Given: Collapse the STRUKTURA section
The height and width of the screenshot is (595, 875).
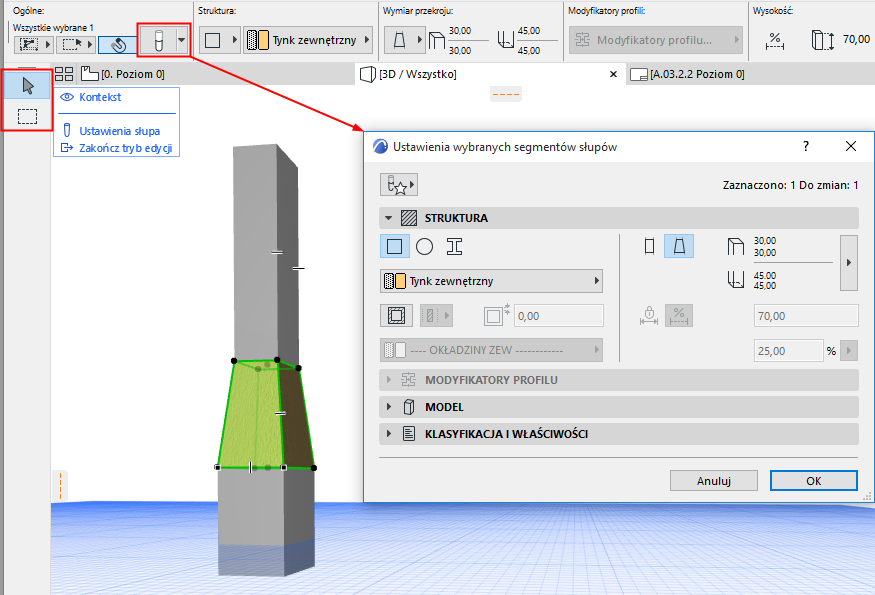Looking at the screenshot, I should (x=388, y=218).
